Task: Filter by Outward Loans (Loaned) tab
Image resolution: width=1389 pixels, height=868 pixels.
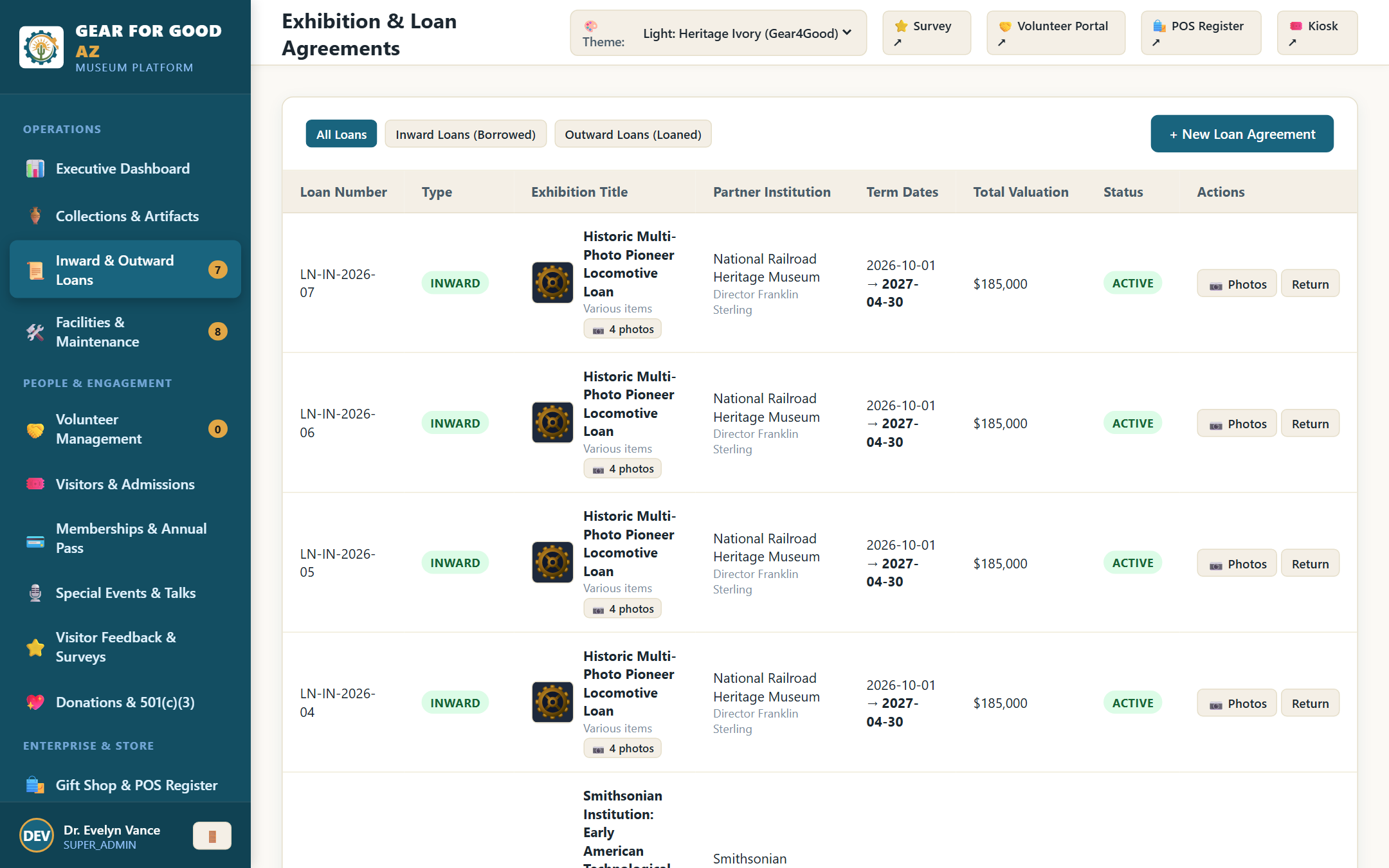Action: [633, 134]
